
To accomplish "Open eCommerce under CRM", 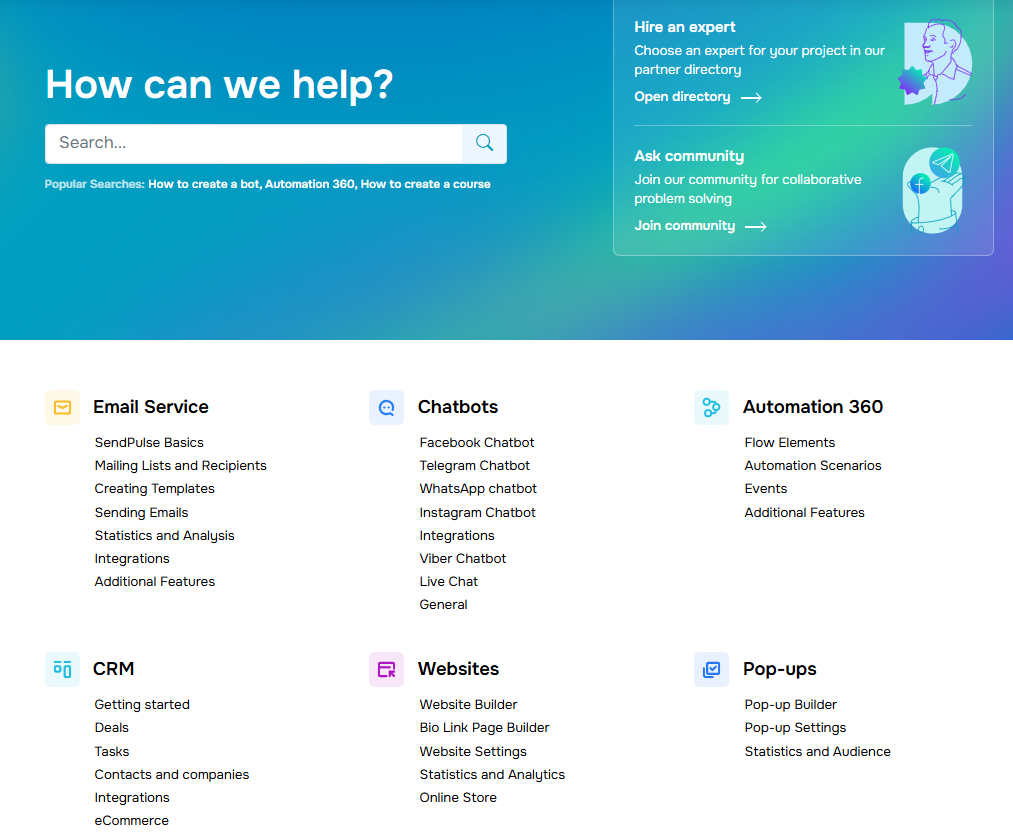I will tap(132, 820).
